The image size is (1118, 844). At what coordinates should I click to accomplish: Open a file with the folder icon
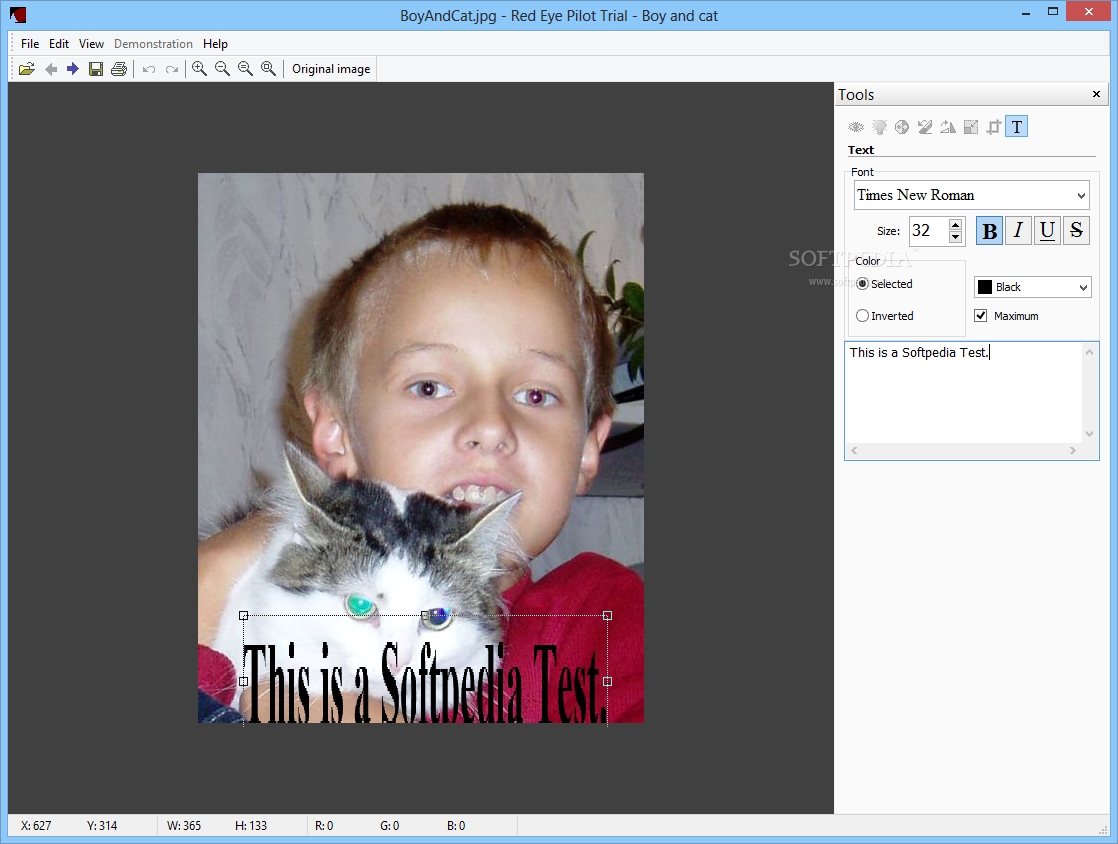pos(27,69)
